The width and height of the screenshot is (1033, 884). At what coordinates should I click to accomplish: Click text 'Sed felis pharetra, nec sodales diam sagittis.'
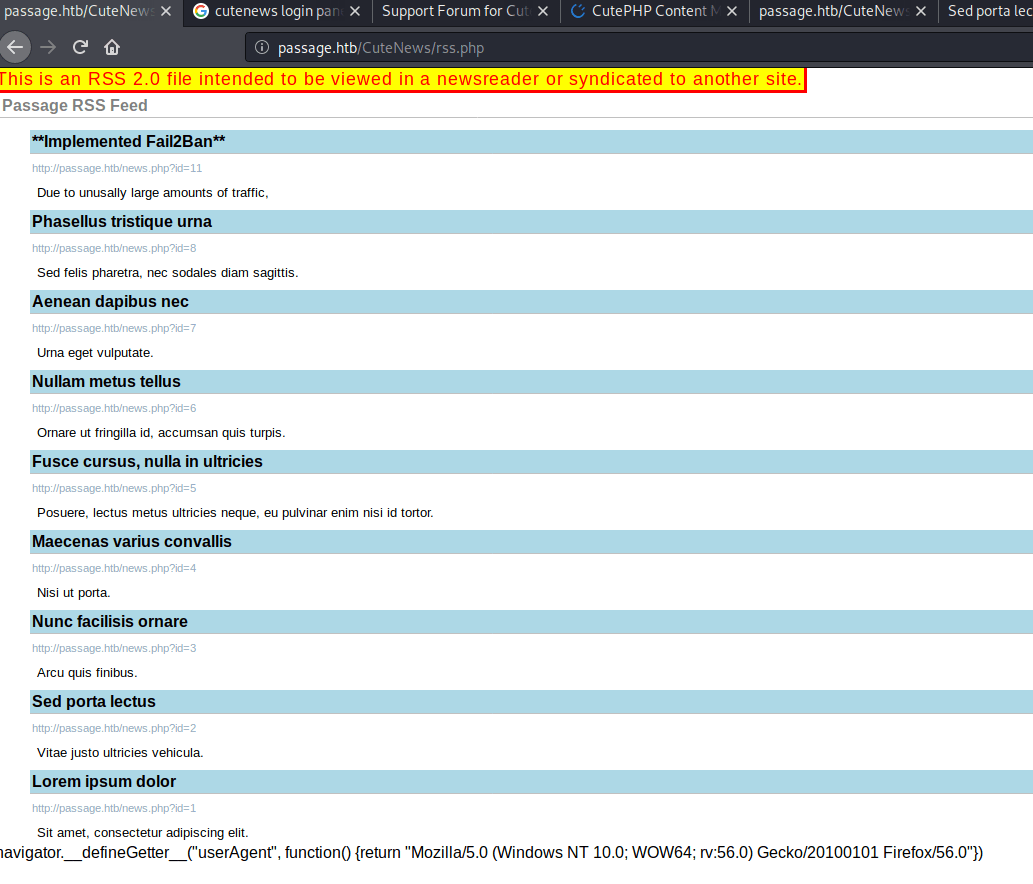click(167, 273)
